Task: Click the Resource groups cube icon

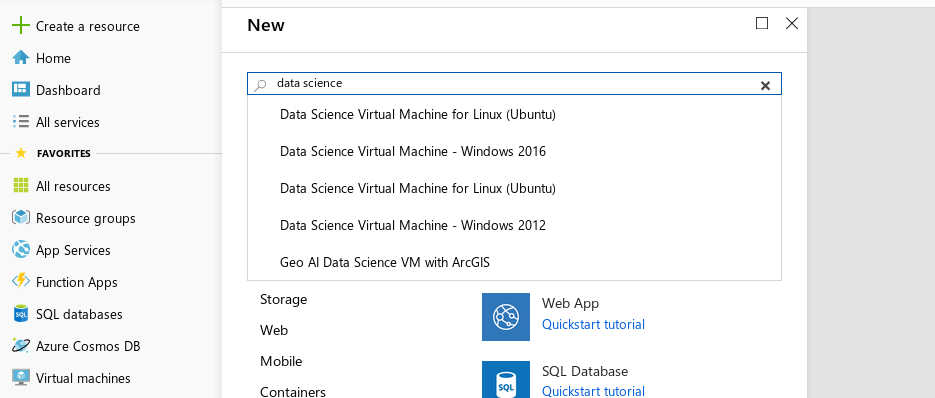Action: click(21, 218)
